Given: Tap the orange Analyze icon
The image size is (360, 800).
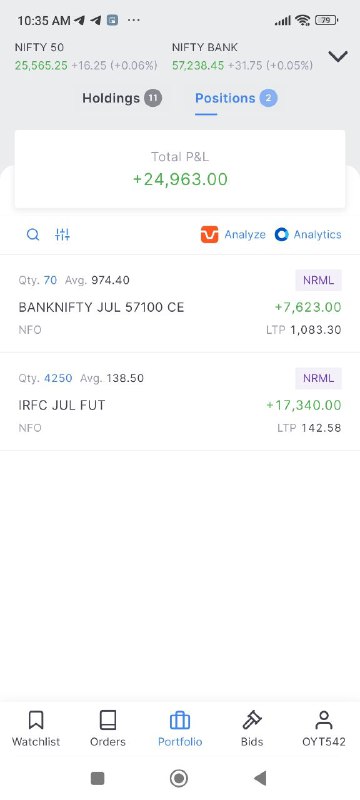Looking at the screenshot, I should (x=209, y=235).
